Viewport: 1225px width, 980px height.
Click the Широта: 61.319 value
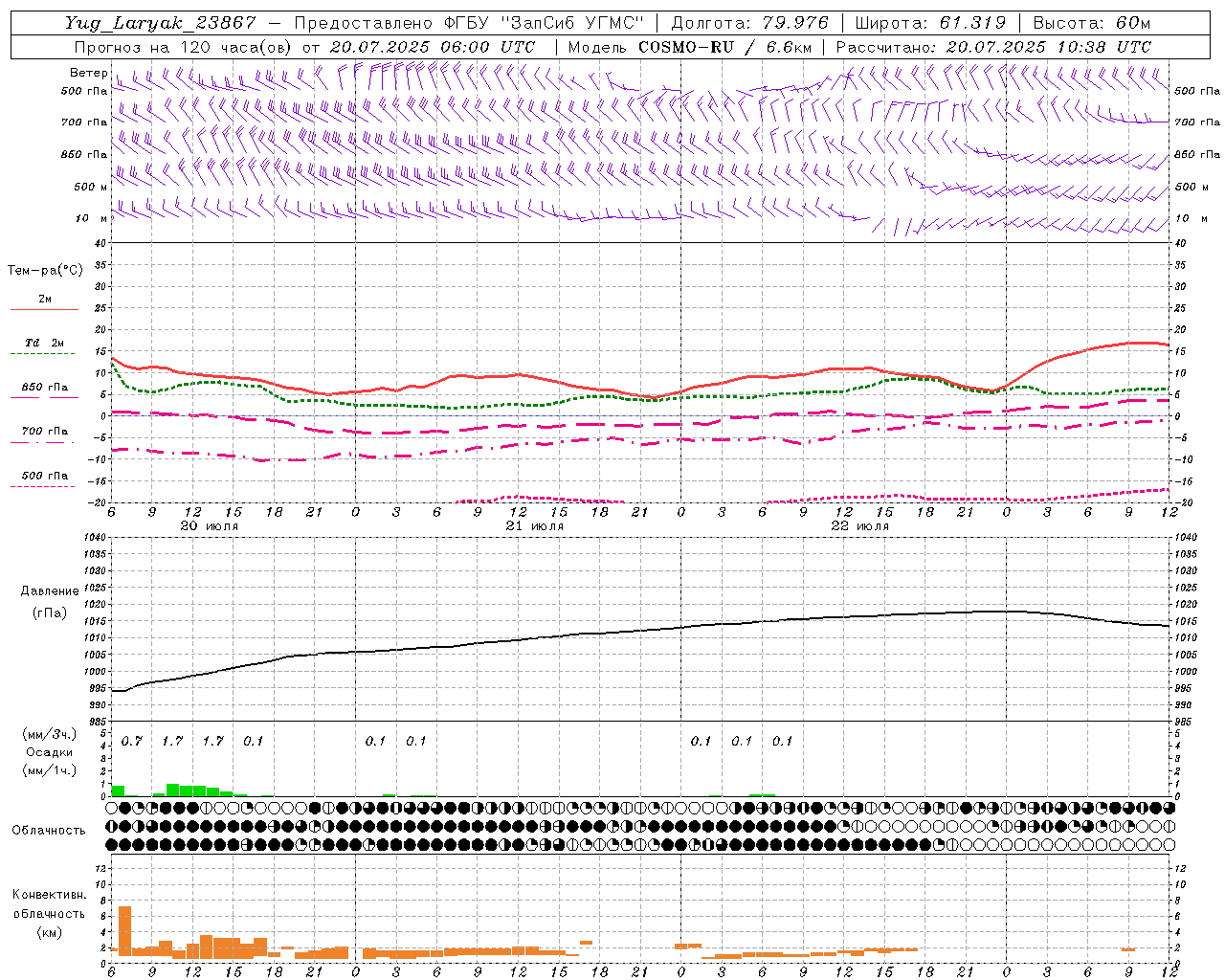point(930,23)
